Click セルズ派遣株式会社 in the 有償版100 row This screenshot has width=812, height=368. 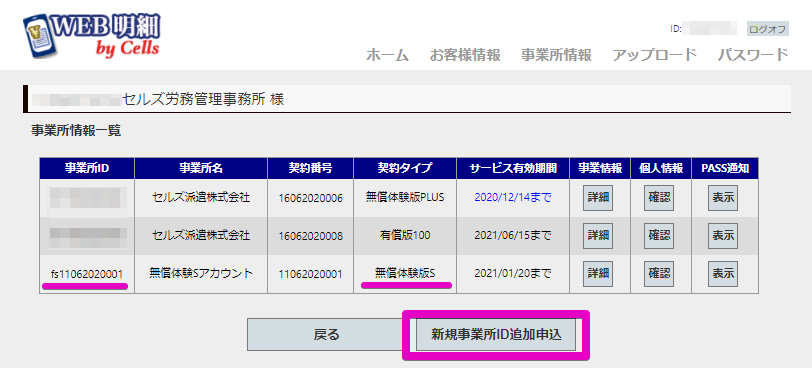[201, 235]
